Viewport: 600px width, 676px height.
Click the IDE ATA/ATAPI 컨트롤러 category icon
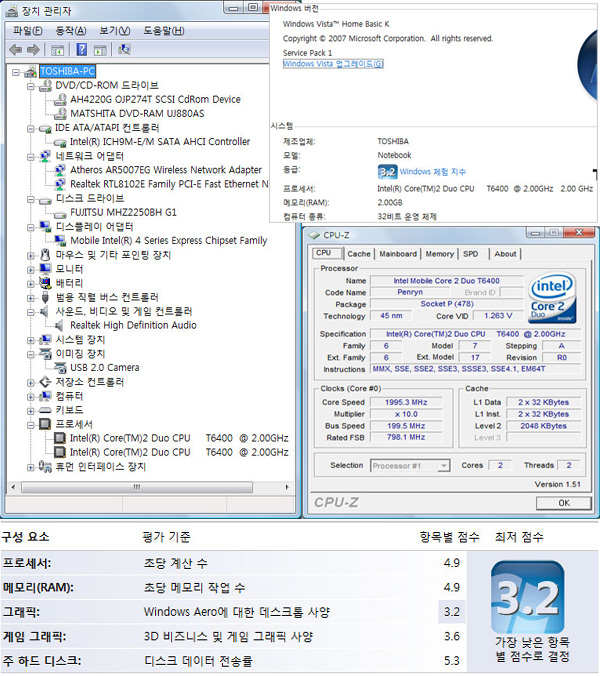45,128
